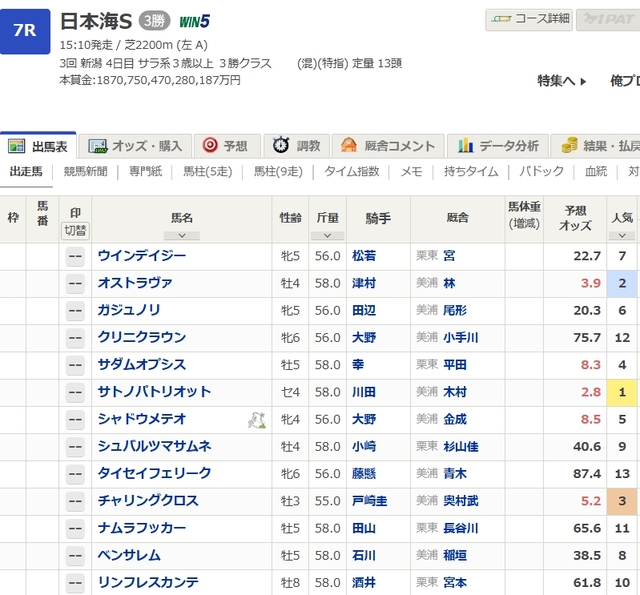Screen dimensions: 640x595
Task: Open jockey 松若 profile
Action: click(x=364, y=256)
